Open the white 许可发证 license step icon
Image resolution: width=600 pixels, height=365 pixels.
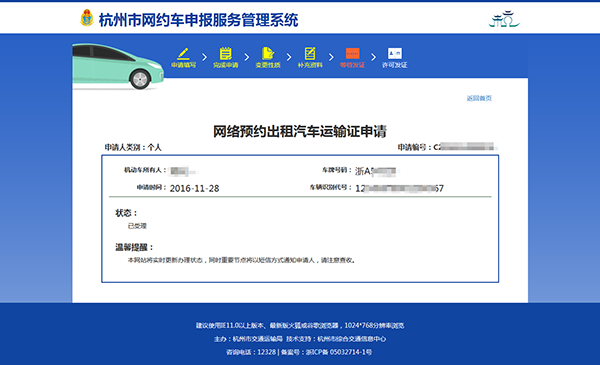(395, 53)
